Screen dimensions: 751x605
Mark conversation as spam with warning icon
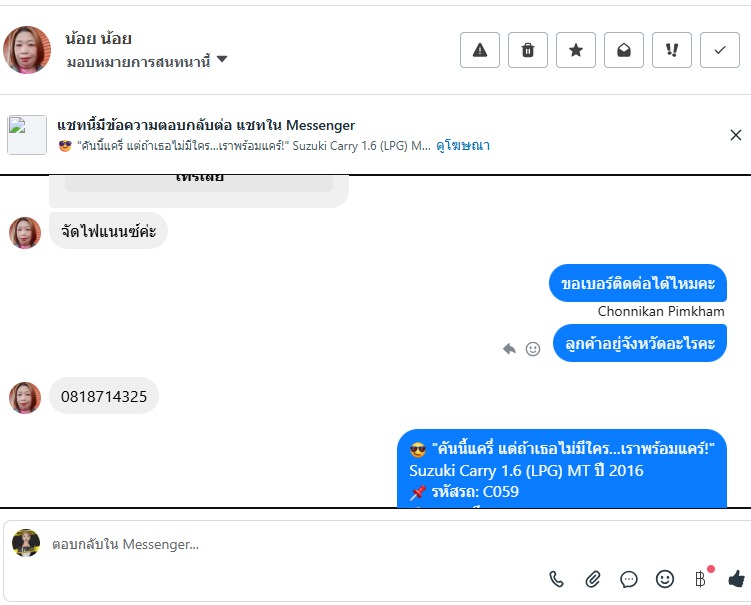pyautogui.click(x=480, y=50)
